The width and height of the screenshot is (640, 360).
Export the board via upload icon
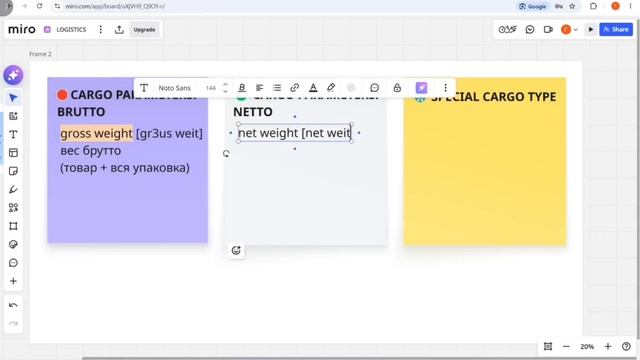119,29
